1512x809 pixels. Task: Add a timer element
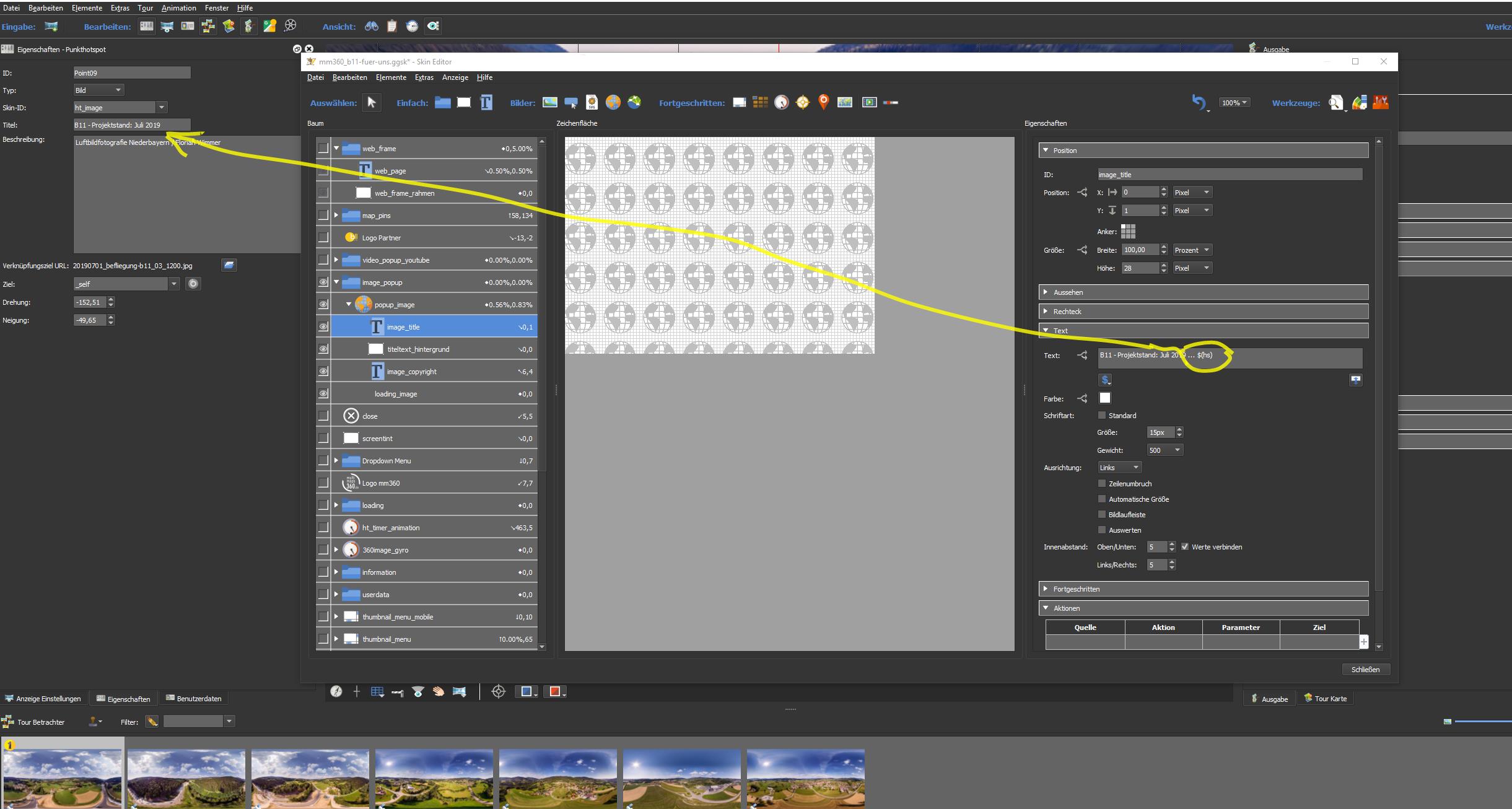(782, 102)
